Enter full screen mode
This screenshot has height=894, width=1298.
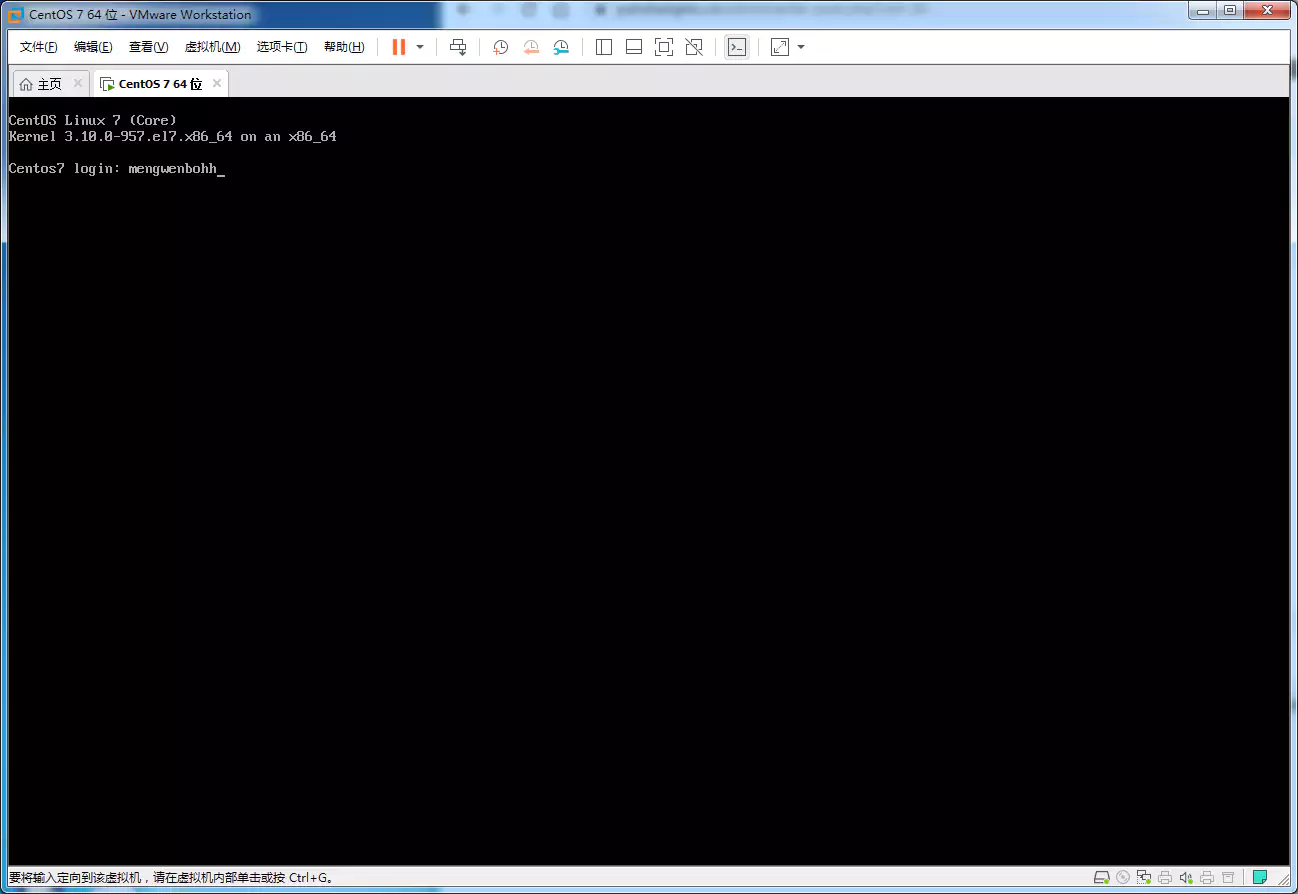(x=664, y=46)
